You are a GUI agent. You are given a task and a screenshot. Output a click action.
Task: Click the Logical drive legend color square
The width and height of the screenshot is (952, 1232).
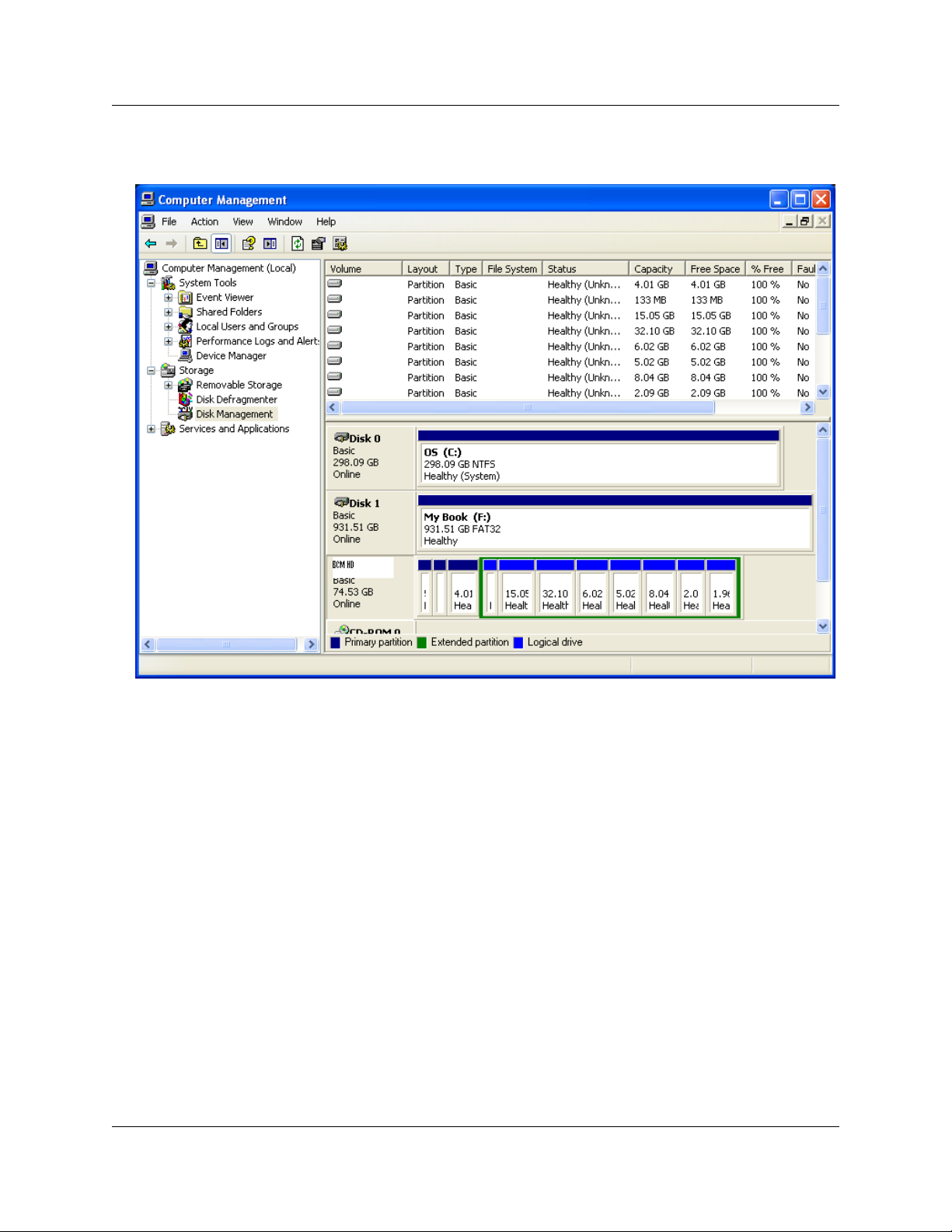(518, 643)
